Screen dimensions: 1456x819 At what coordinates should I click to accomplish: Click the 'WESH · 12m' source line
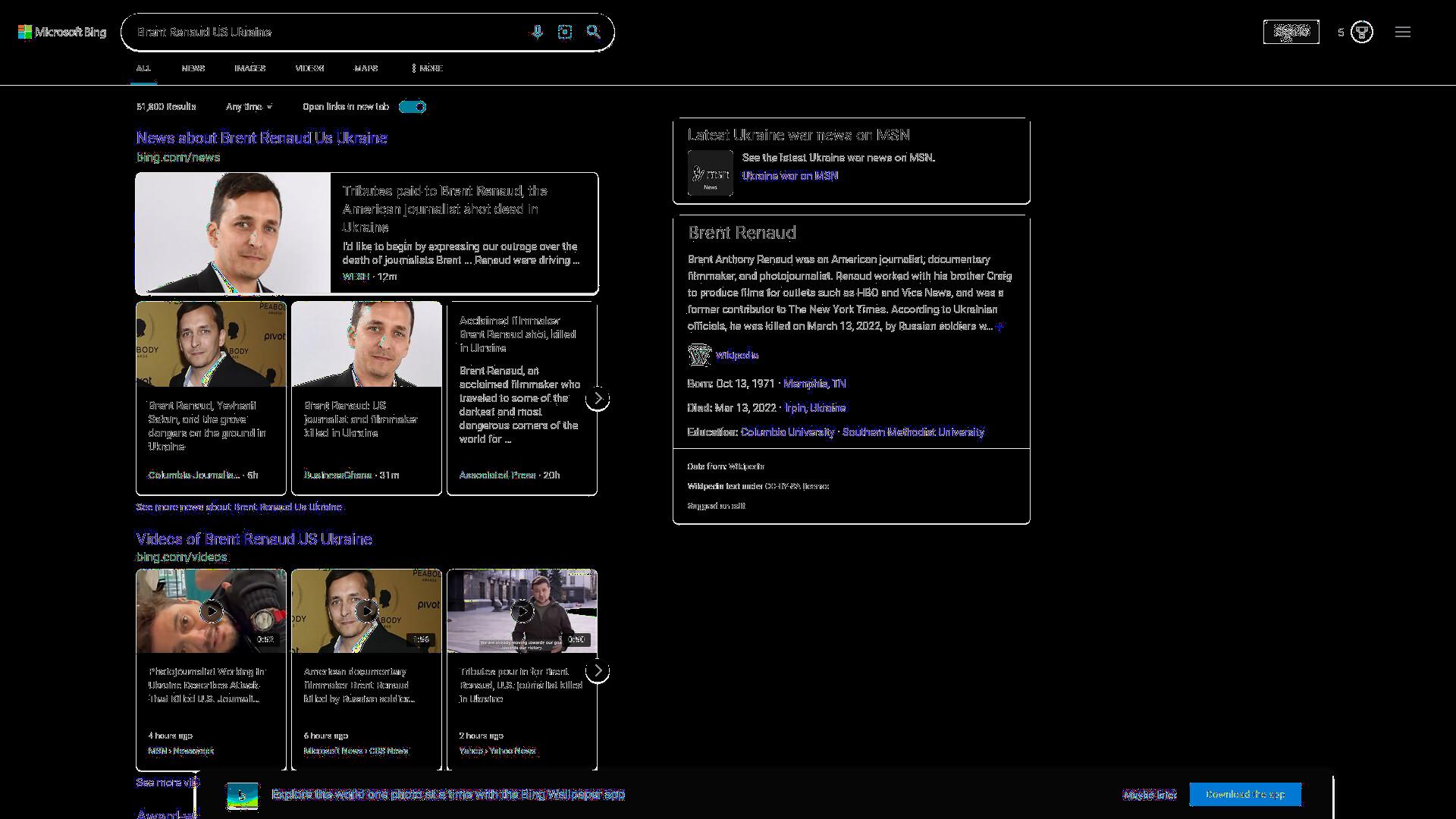coord(369,277)
